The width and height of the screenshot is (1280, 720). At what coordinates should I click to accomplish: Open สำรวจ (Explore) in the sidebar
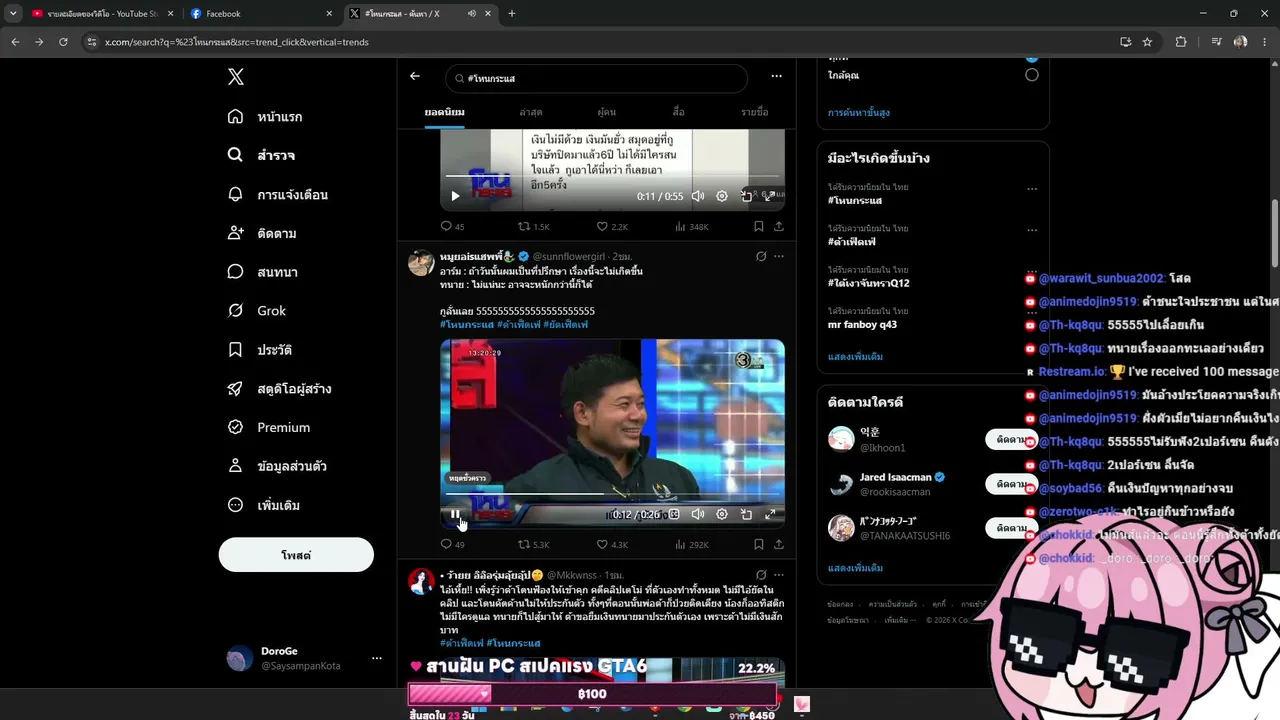262,156
